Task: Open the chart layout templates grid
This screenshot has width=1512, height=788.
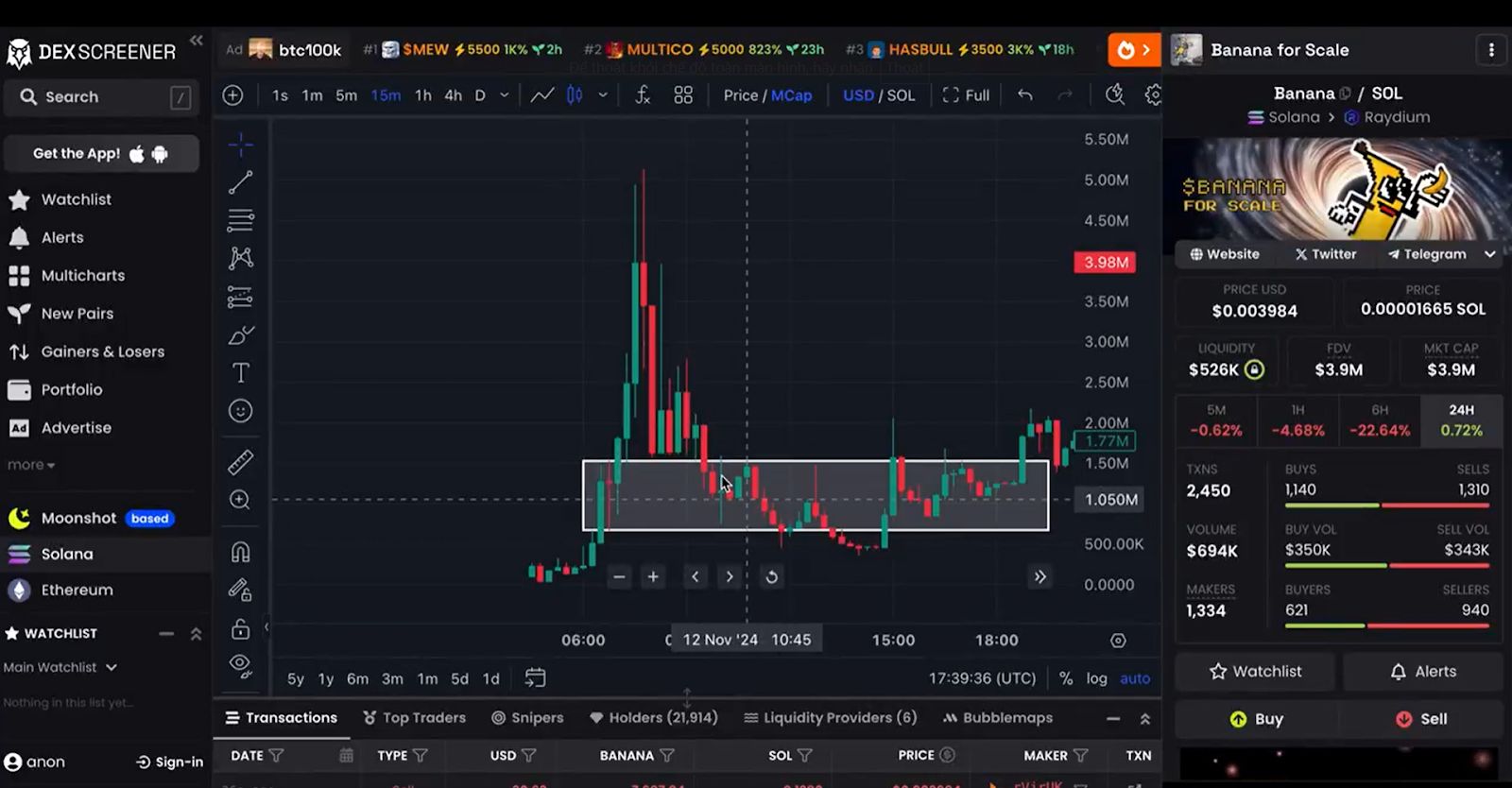Action: pos(683,95)
